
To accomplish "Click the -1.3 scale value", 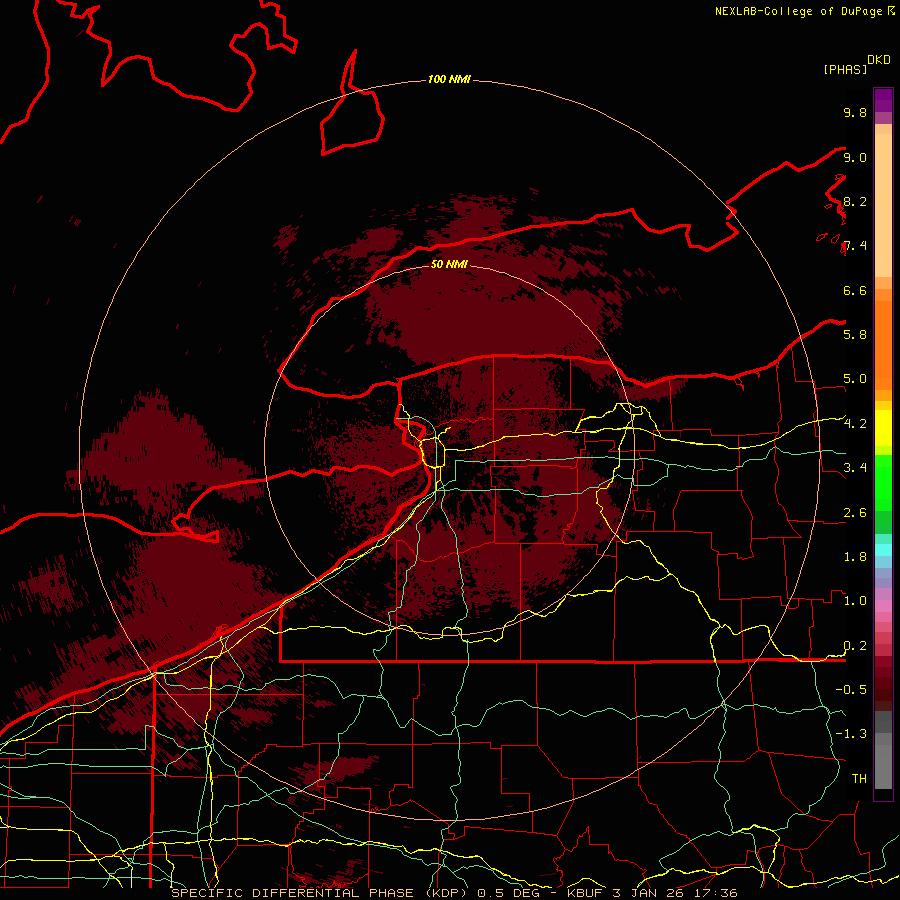I will tap(851, 734).
